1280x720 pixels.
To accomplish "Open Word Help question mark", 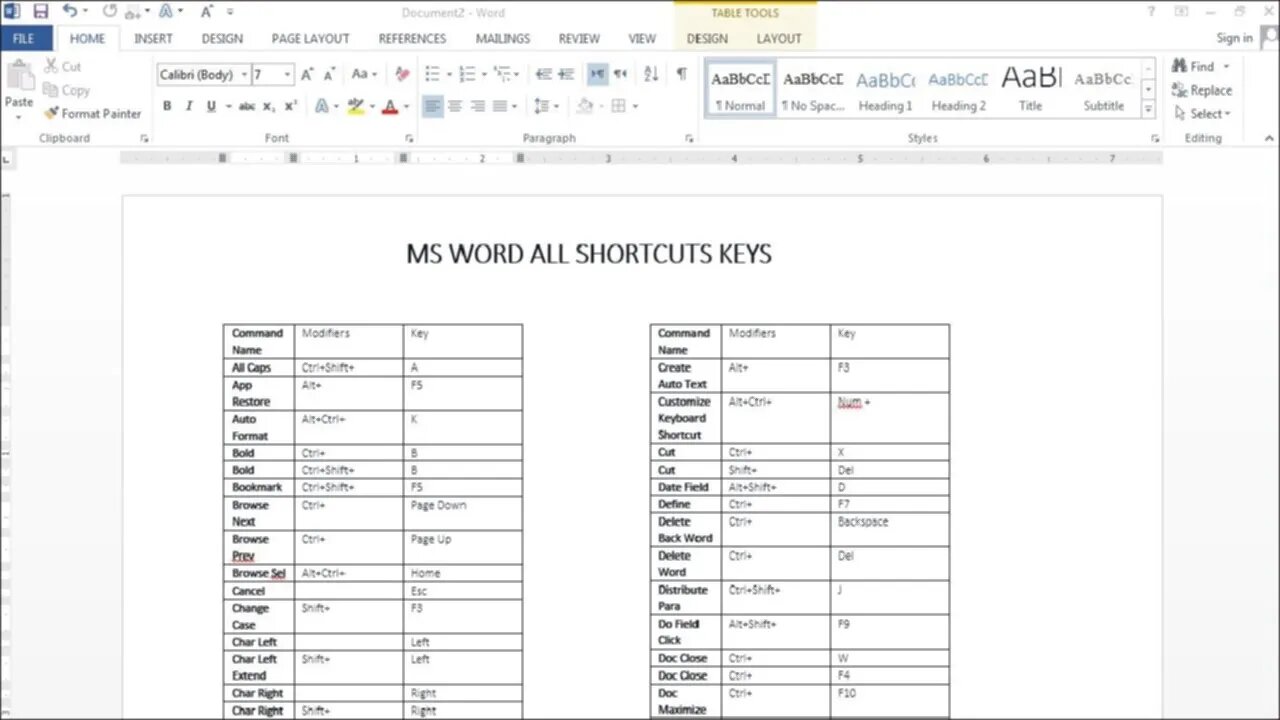I will tap(1152, 12).
